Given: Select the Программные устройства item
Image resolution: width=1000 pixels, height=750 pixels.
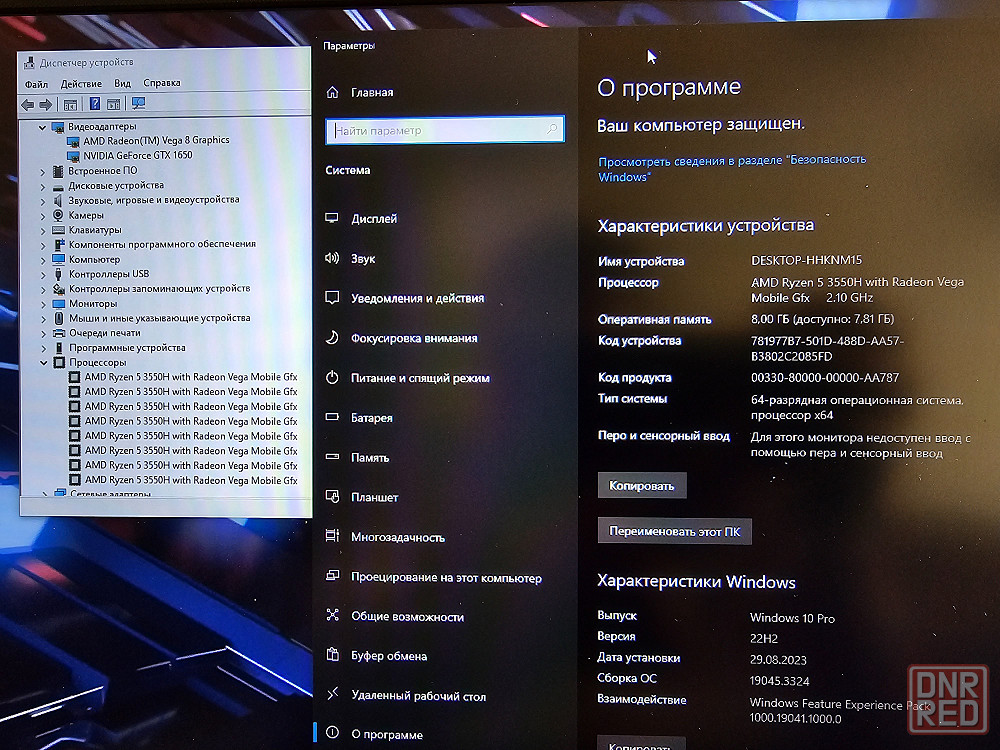Looking at the screenshot, I should tap(128, 348).
